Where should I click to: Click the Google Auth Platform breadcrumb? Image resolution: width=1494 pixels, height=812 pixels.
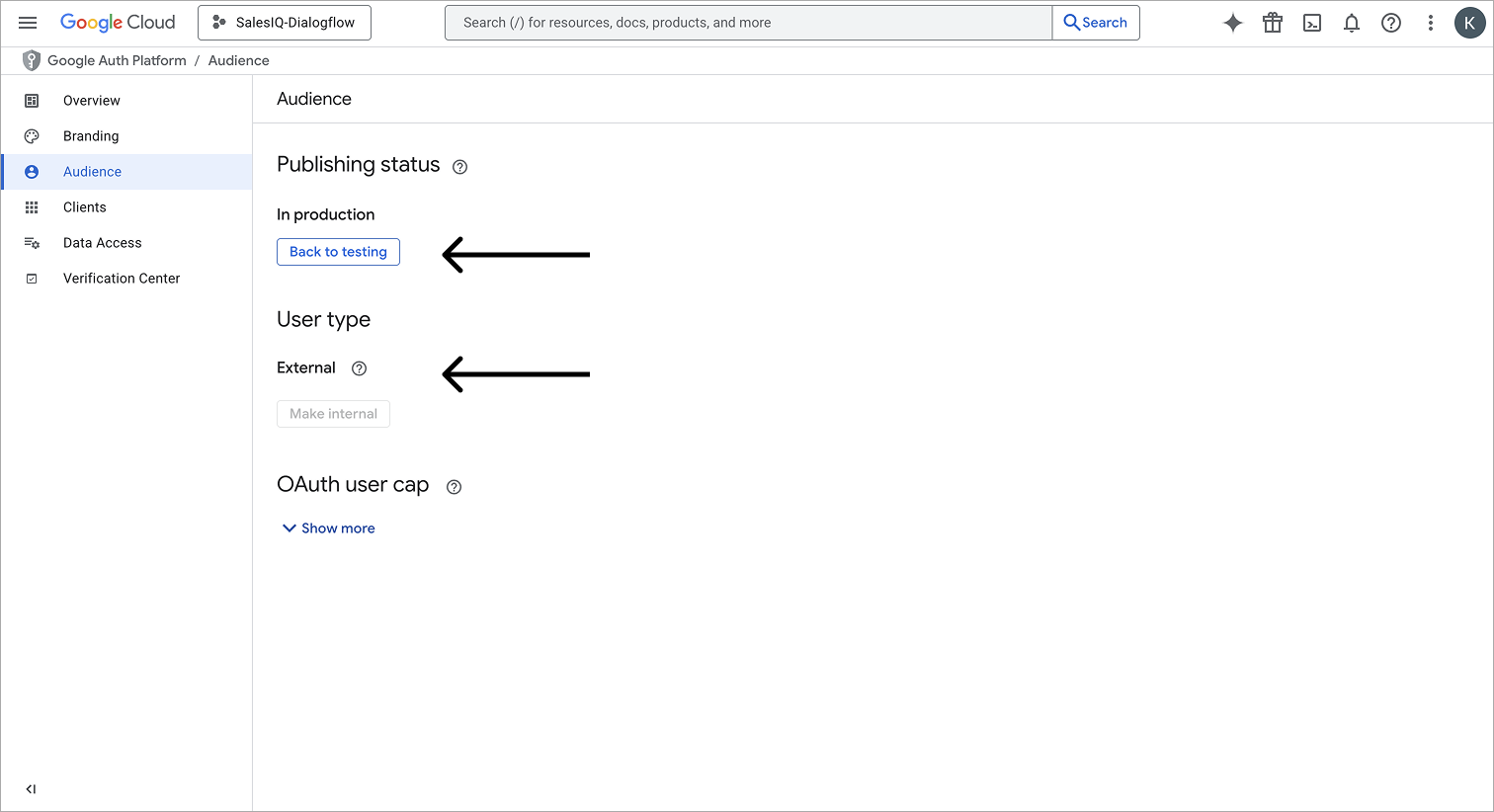[x=117, y=60]
